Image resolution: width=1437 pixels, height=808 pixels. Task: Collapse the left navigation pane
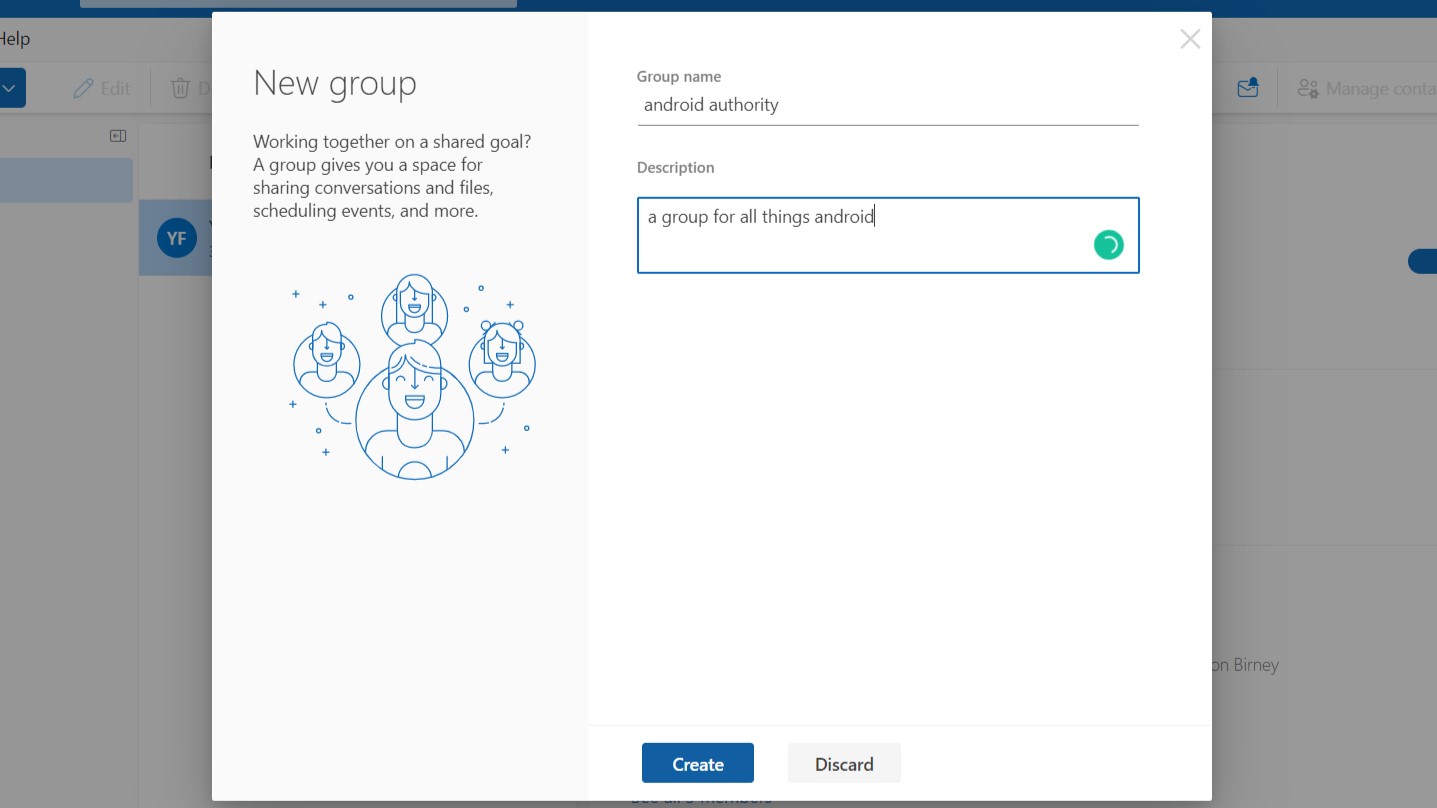(x=118, y=136)
